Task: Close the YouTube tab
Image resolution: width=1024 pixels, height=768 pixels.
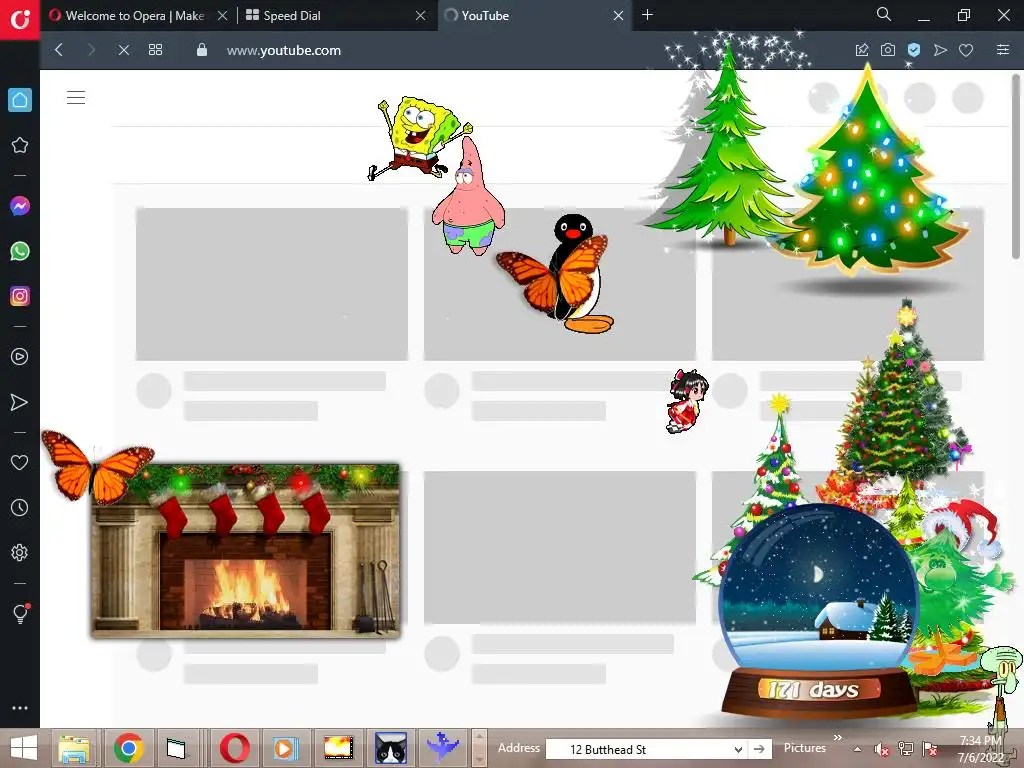Action: tap(618, 16)
